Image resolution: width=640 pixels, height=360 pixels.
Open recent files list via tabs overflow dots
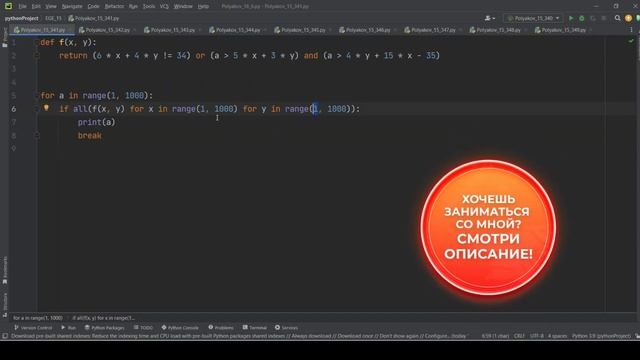coord(631,30)
